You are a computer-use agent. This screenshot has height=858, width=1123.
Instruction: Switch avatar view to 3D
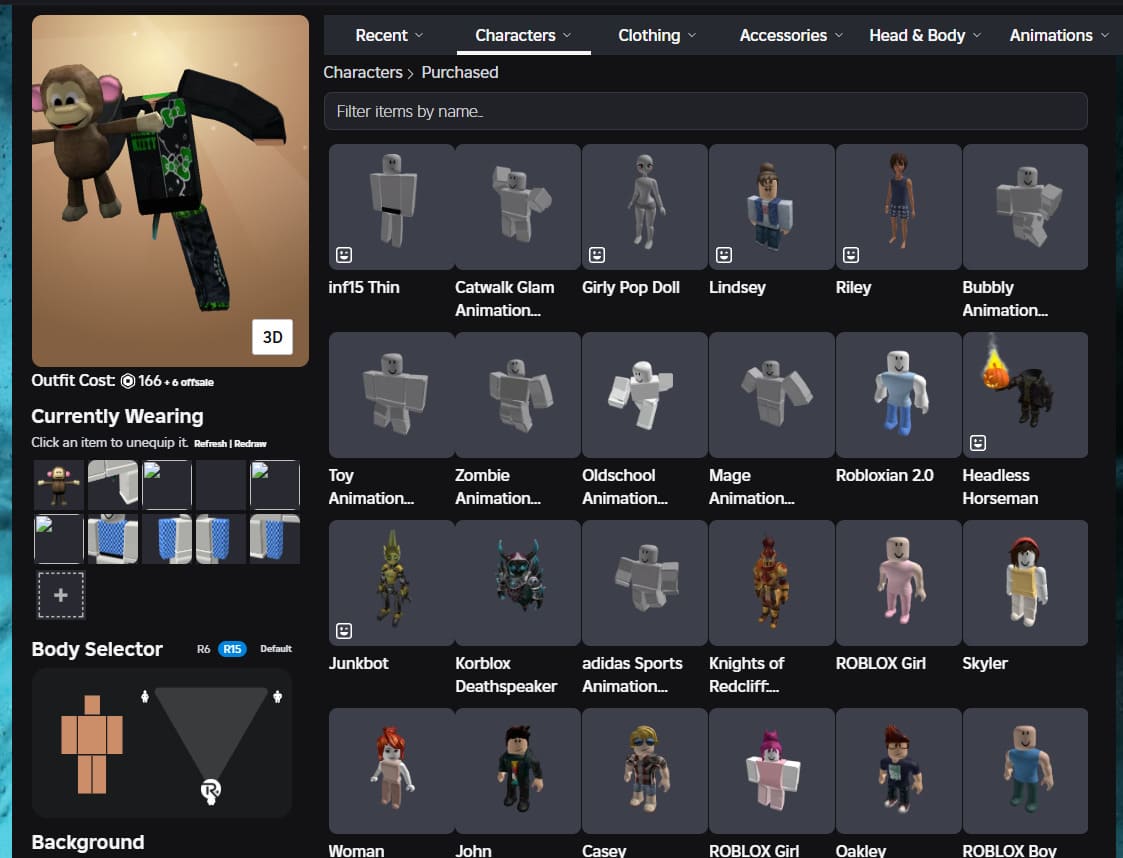tap(272, 337)
